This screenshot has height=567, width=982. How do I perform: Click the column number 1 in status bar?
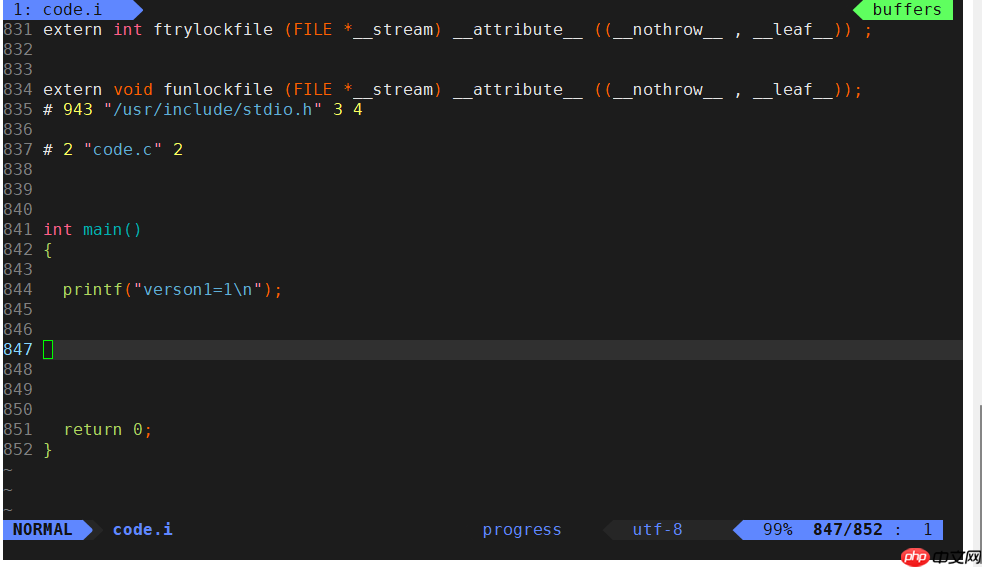[x=928, y=529]
